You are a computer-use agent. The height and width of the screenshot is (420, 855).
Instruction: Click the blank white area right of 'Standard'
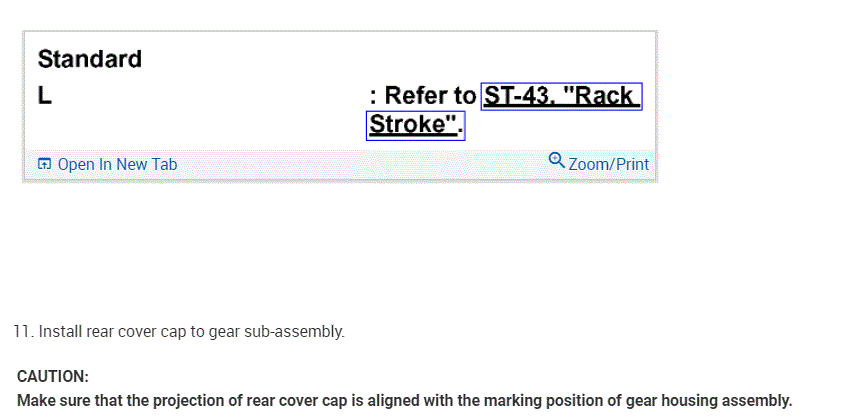point(400,59)
